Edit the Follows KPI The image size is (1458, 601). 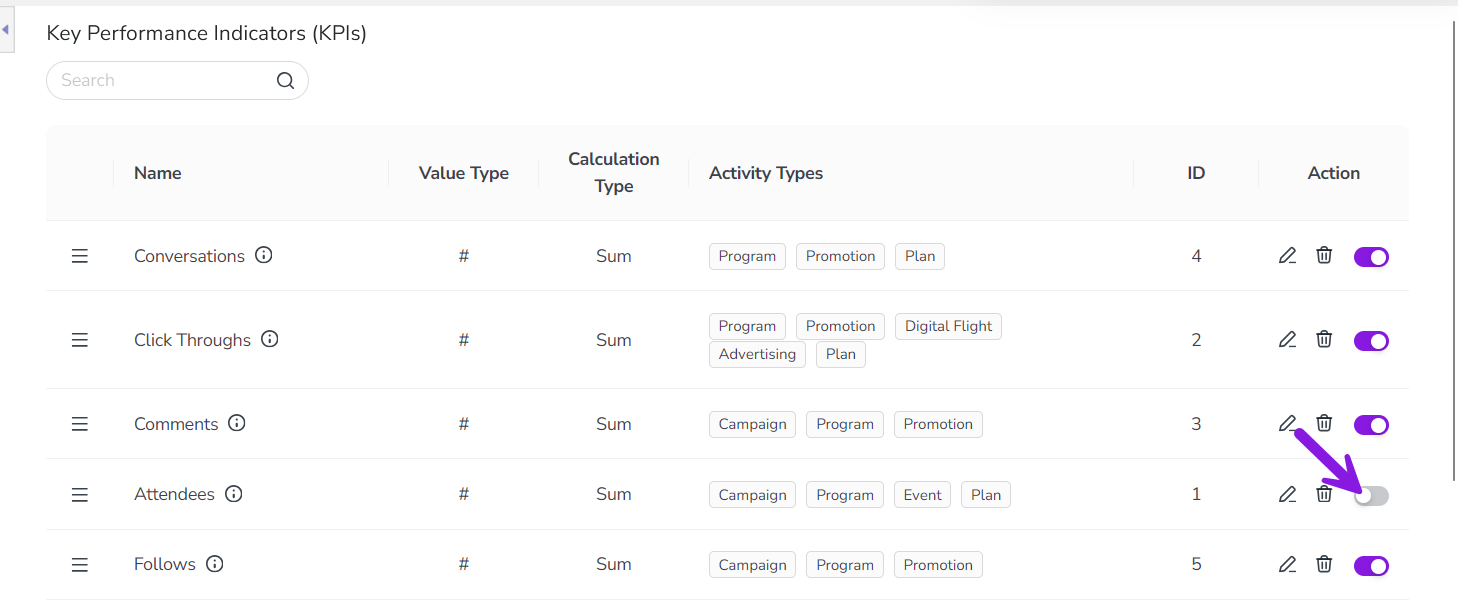[1287, 565]
